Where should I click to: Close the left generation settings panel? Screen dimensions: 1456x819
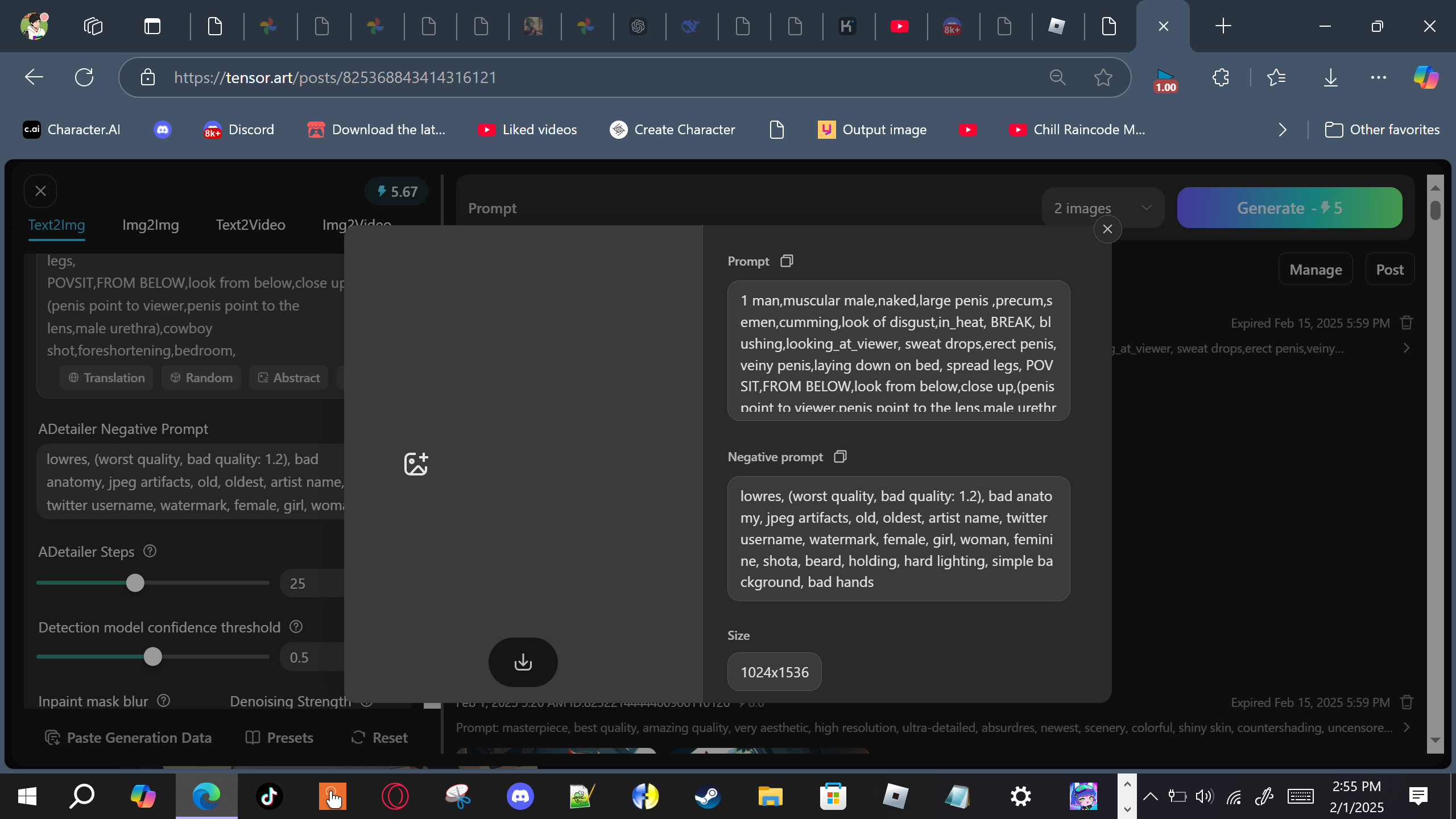pyautogui.click(x=40, y=191)
